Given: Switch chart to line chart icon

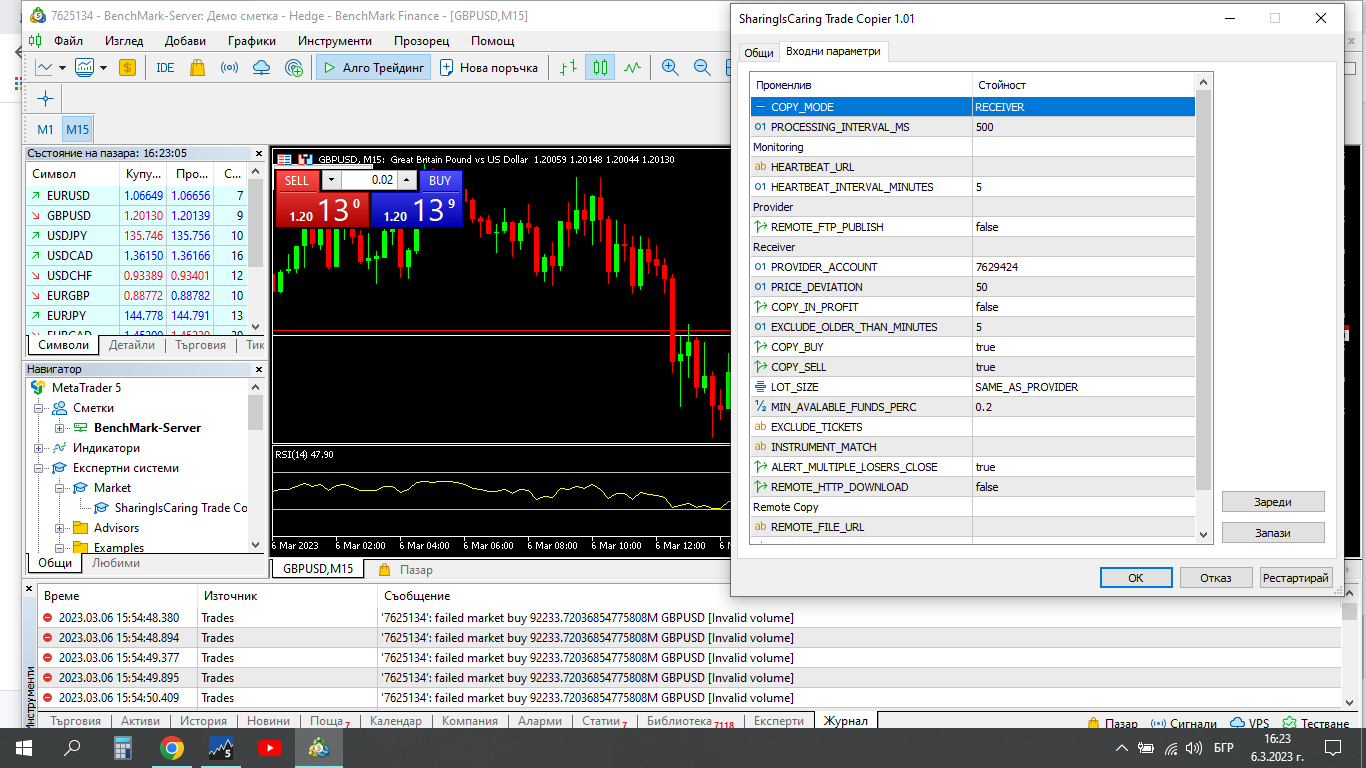Looking at the screenshot, I should coord(632,68).
